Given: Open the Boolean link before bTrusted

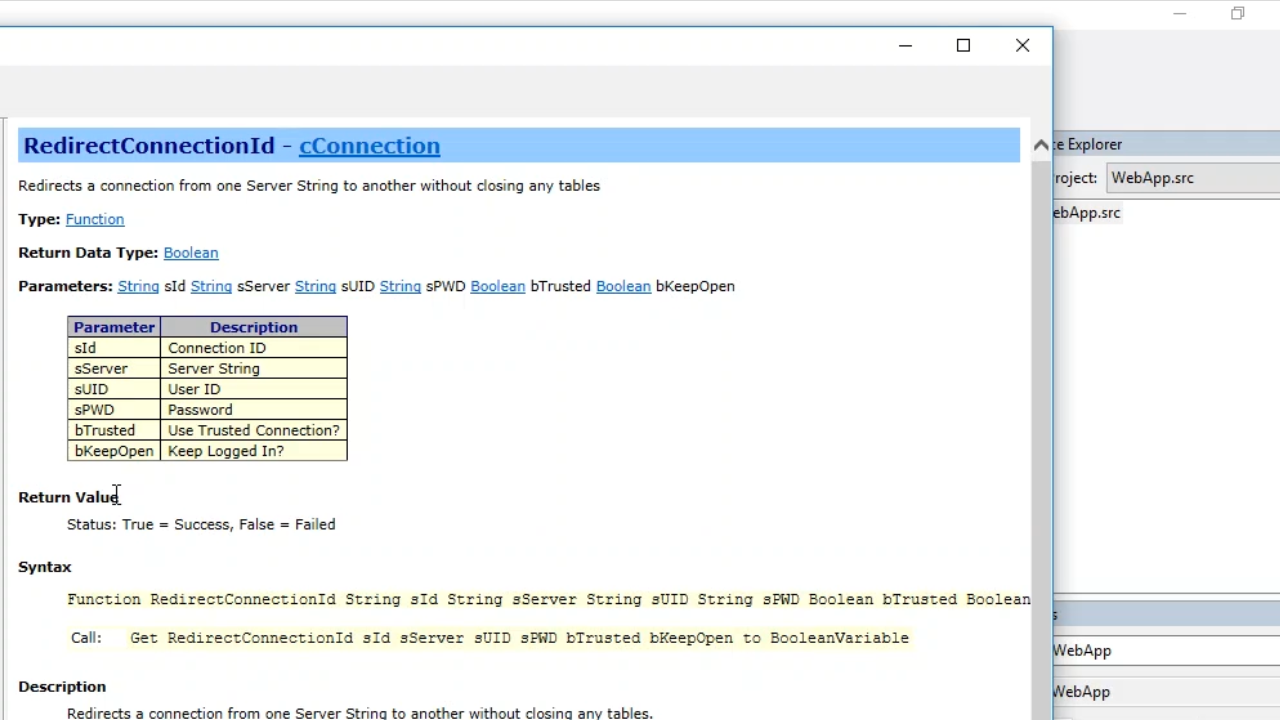Looking at the screenshot, I should tap(497, 286).
